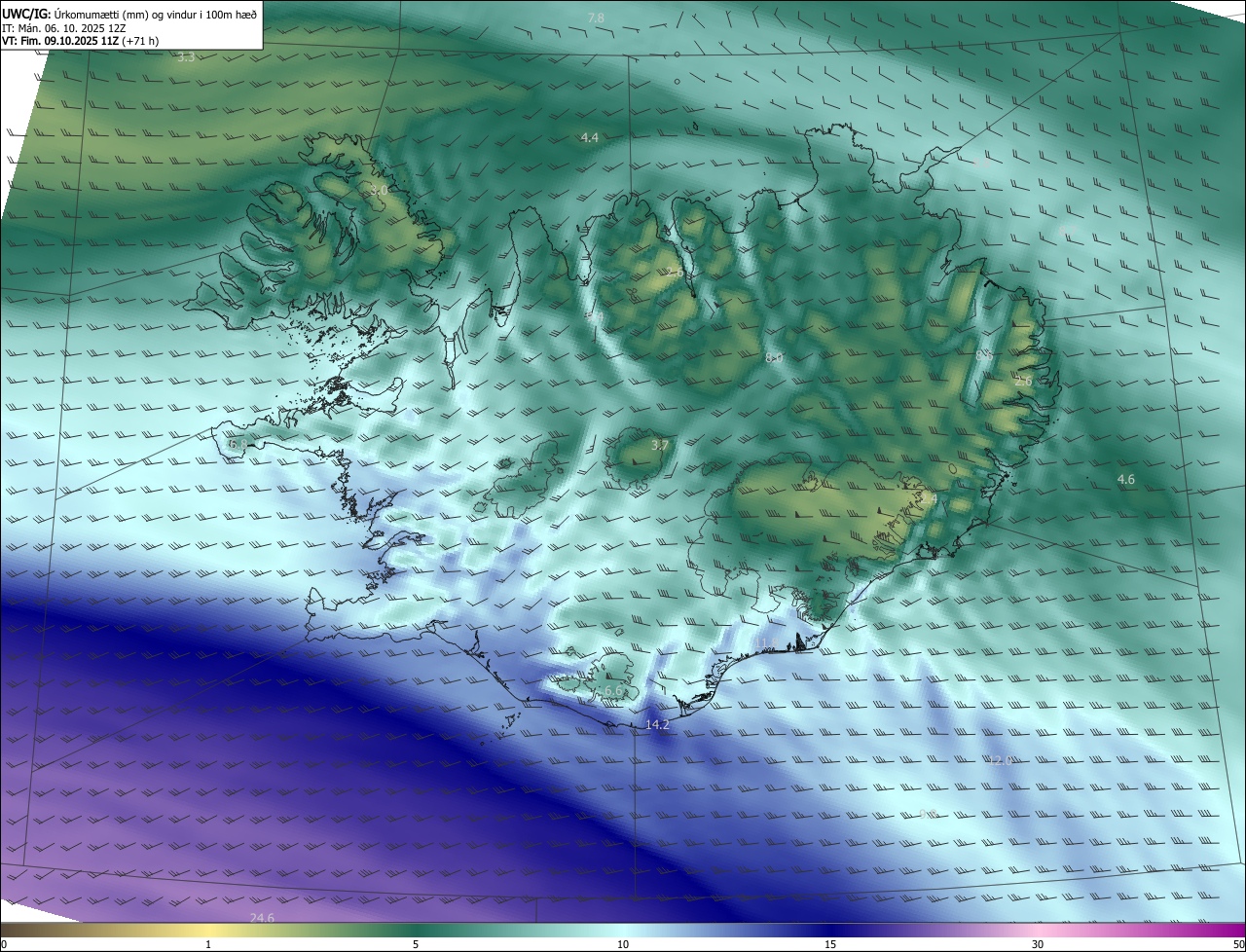The width and height of the screenshot is (1246, 952).
Task: Click the 0 tick on the color scale
Action: point(4,944)
